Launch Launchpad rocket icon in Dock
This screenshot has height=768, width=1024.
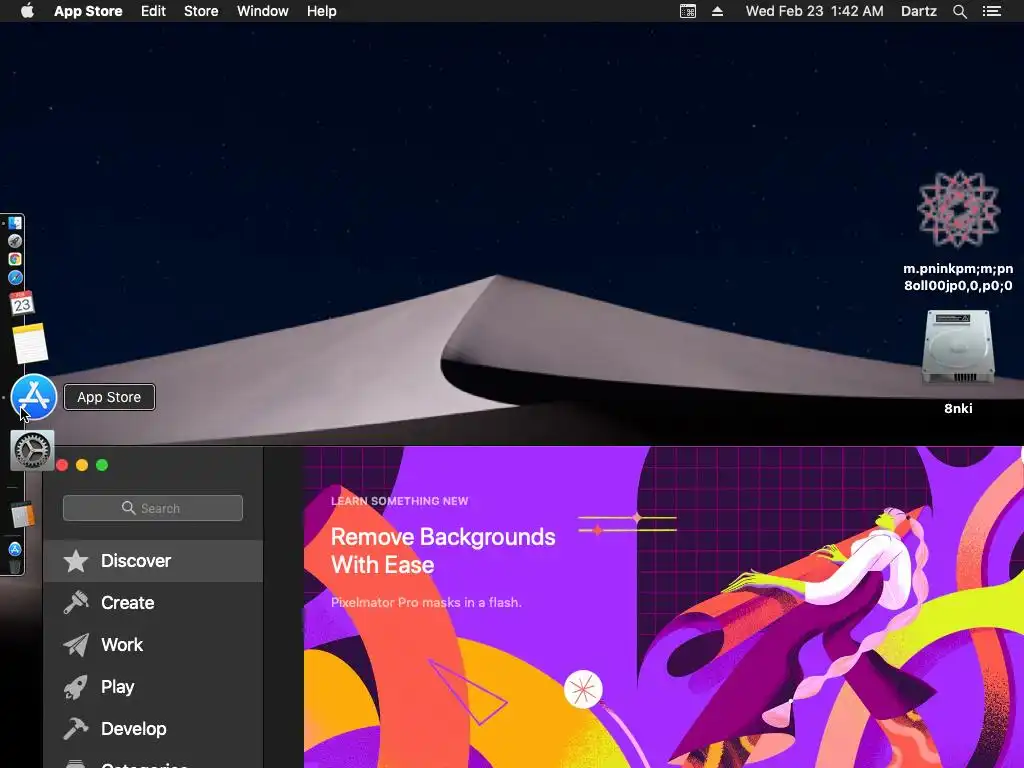click(x=15, y=242)
